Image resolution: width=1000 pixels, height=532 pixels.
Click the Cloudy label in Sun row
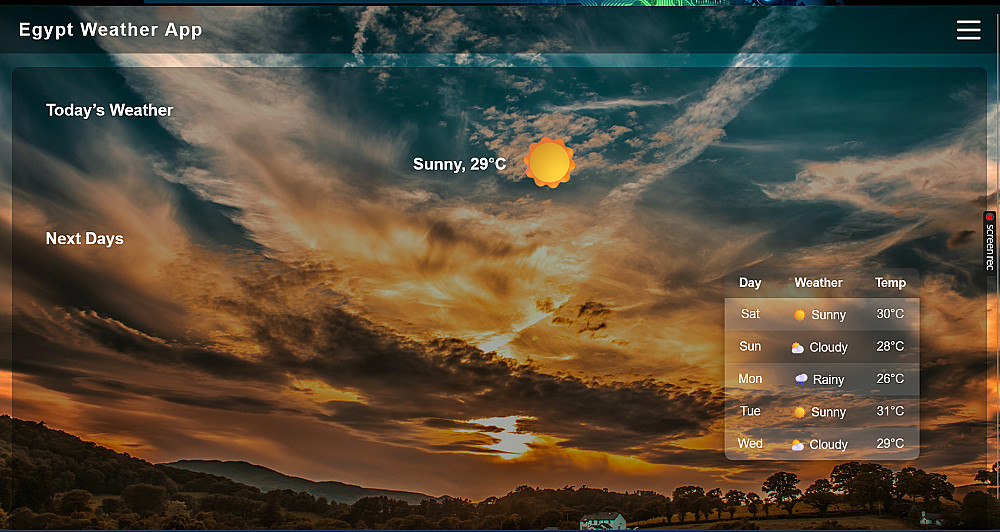pyautogui.click(x=828, y=348)
